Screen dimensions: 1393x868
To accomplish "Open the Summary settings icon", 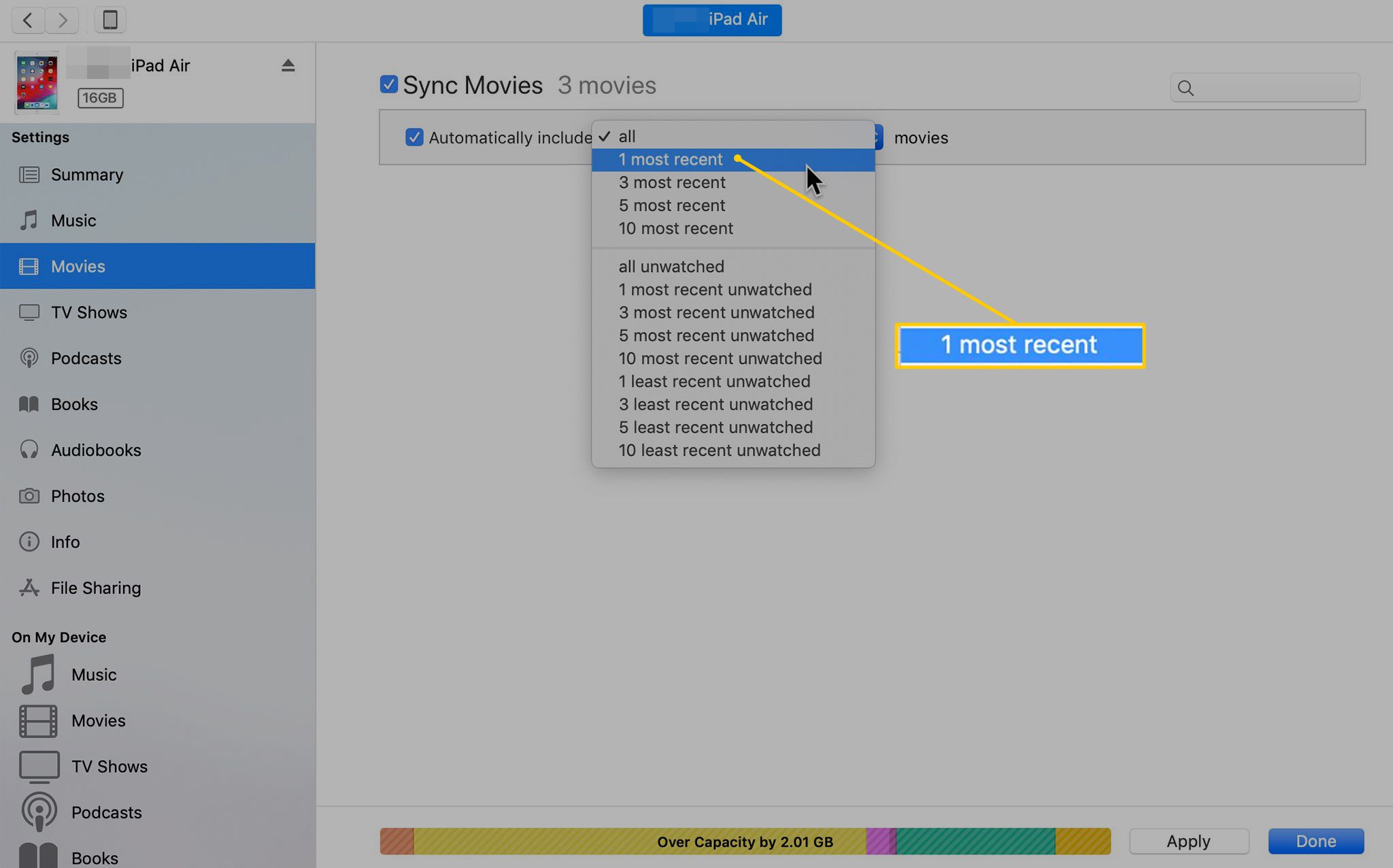I will (29, 175).
